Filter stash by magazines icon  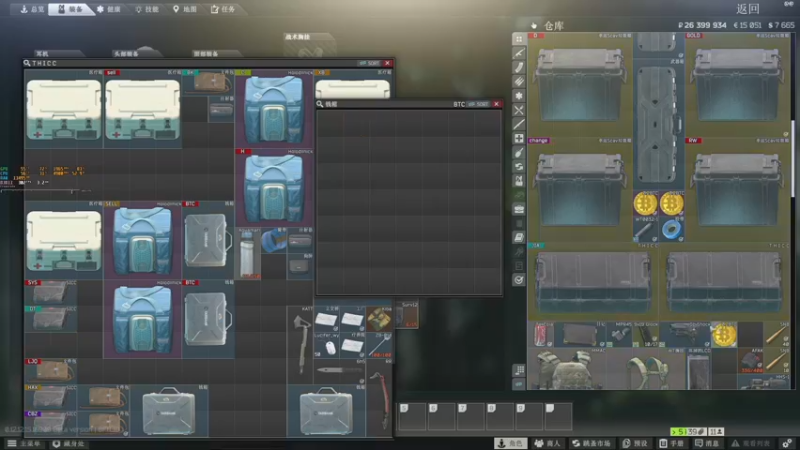point(519,67)
